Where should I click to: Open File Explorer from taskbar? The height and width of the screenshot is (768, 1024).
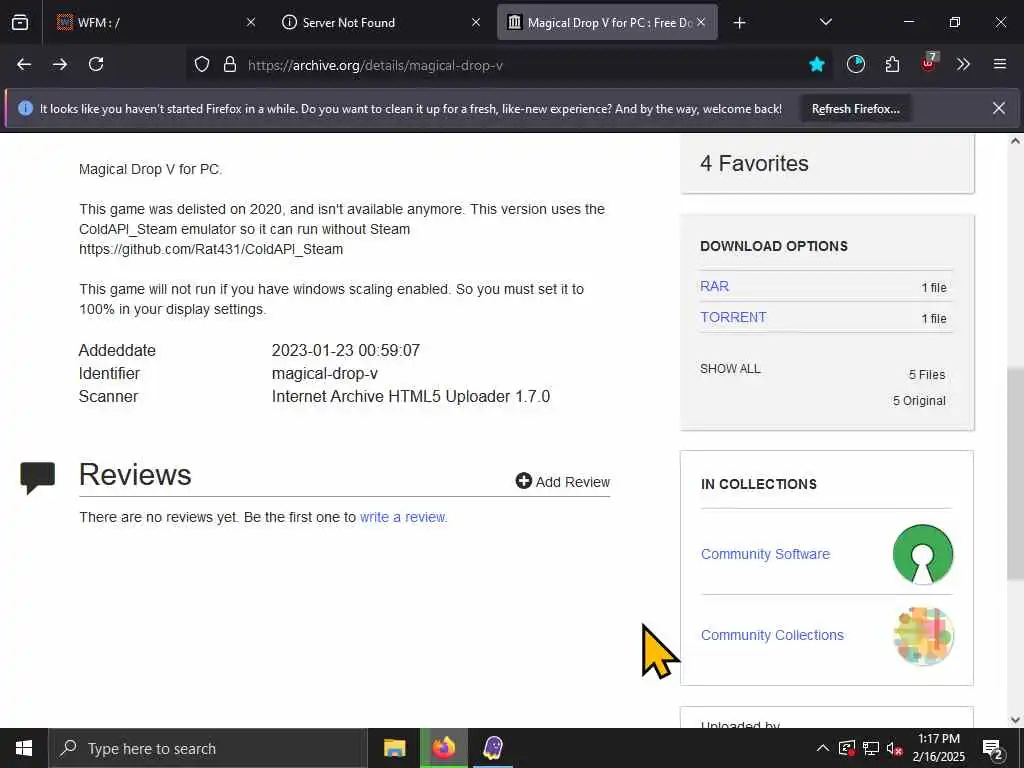coord(394,748)
